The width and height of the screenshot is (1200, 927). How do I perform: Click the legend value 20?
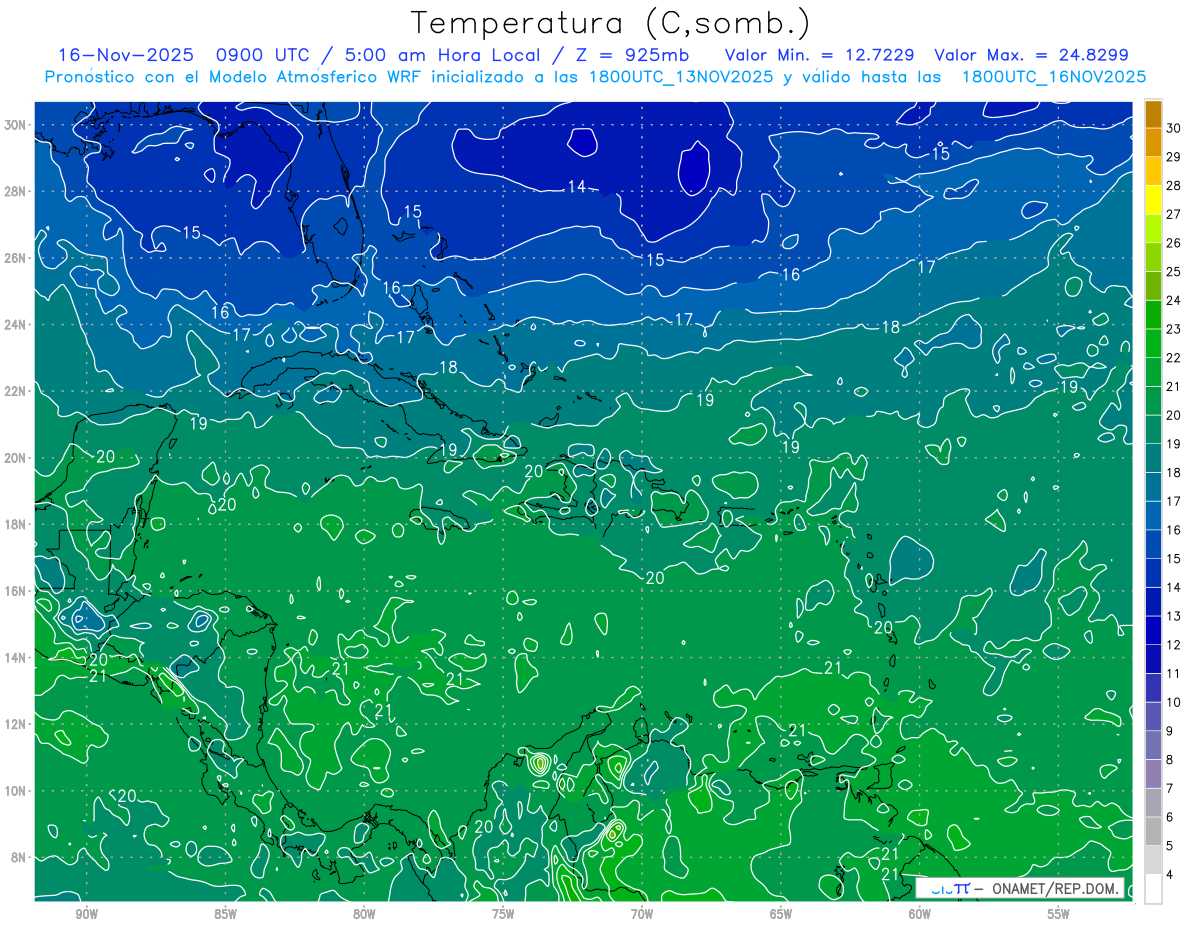tap(1173, 415)
